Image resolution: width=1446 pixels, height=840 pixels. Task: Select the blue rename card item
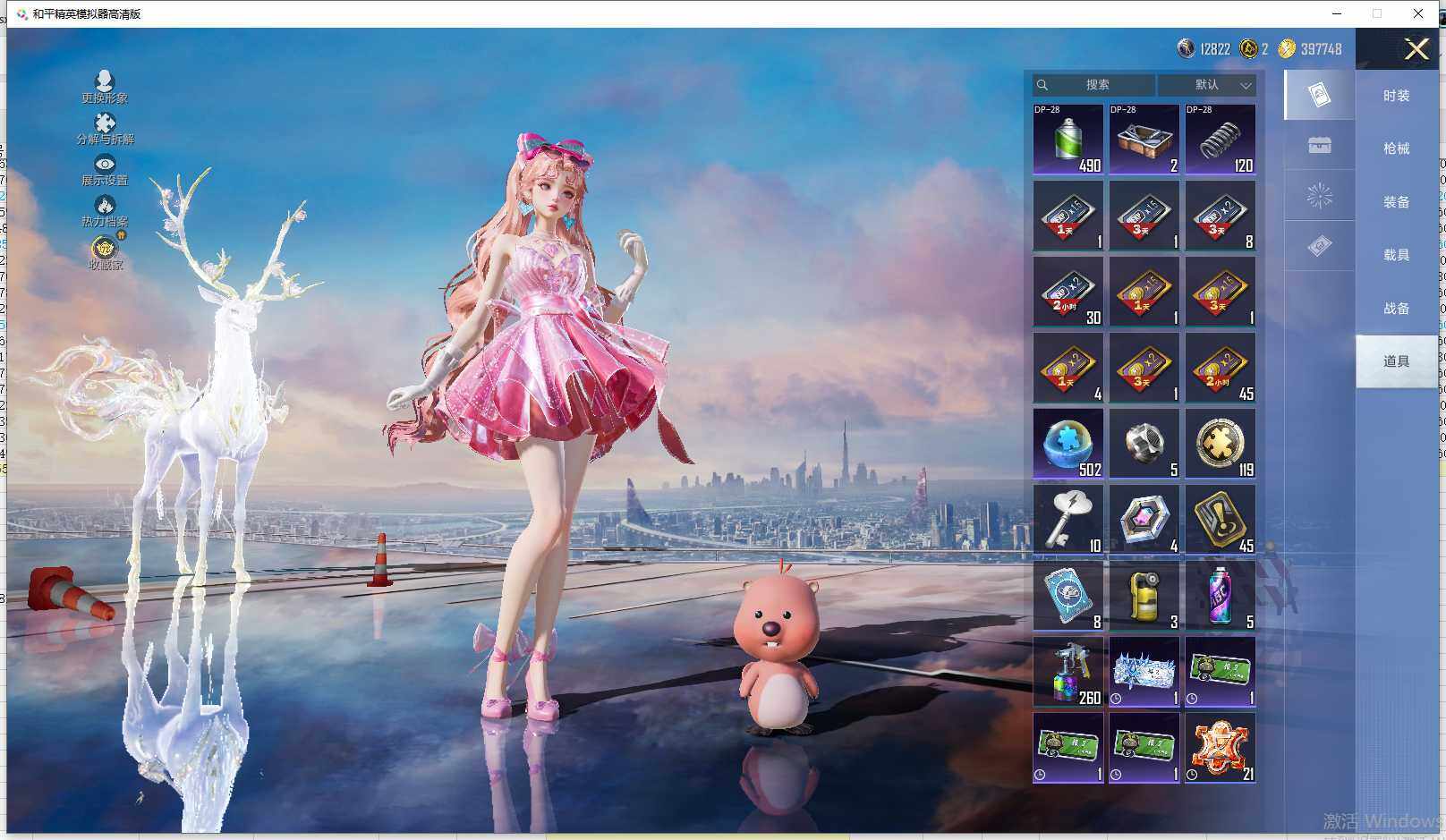tap(1068, 596)
